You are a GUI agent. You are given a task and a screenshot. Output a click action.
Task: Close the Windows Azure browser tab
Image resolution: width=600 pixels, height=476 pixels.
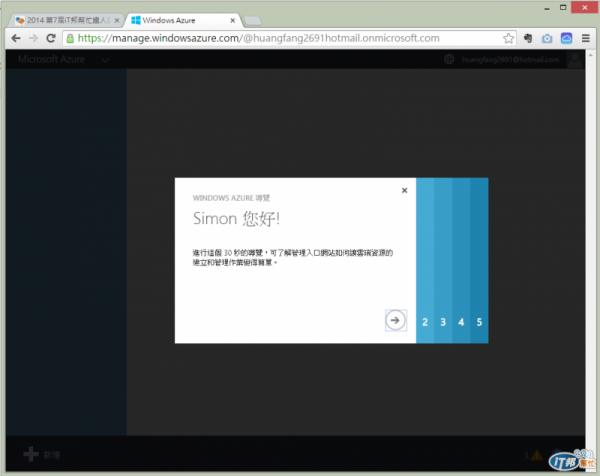pos(233,20)
